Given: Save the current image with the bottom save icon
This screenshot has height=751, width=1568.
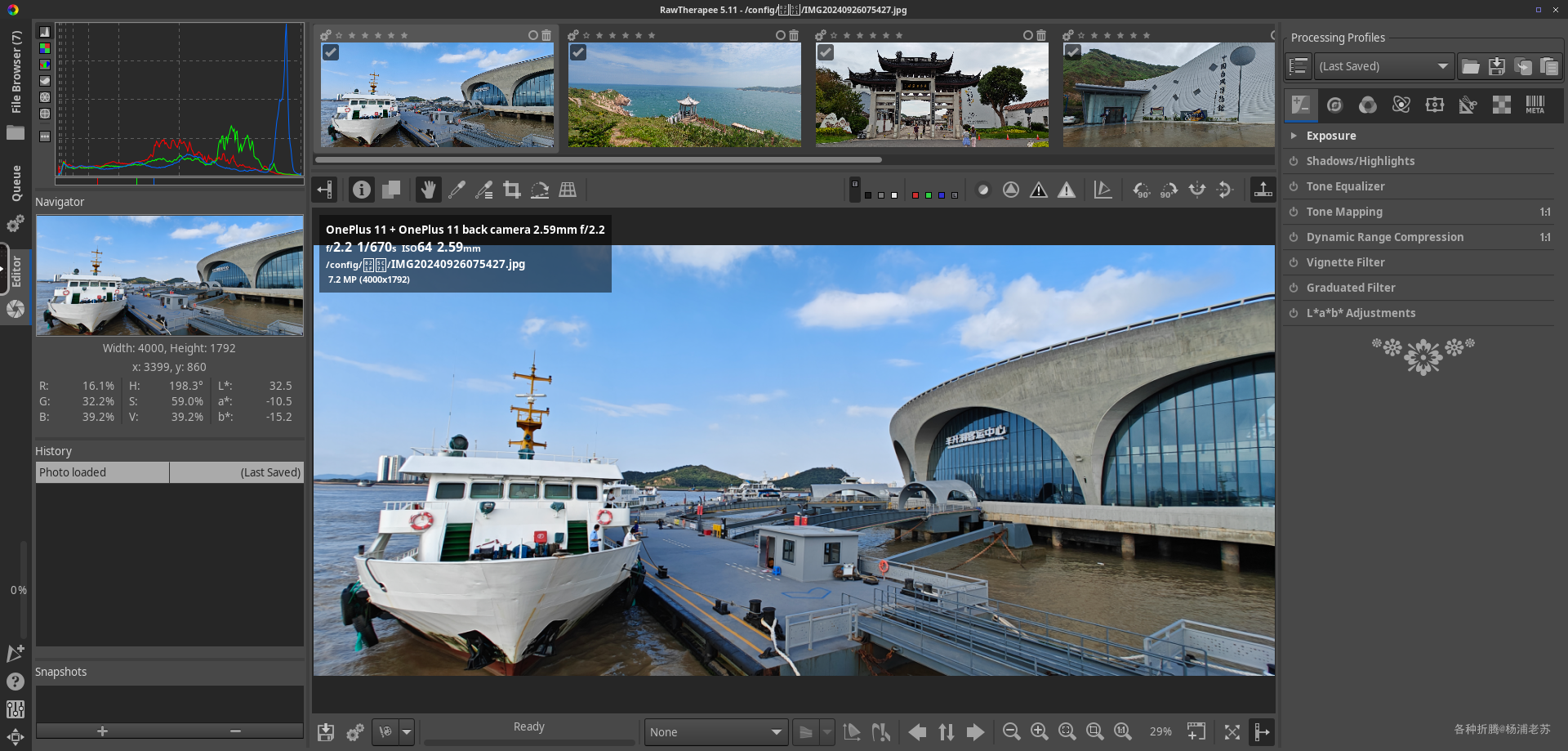Looking at the screenshot, I should [326, 731].
